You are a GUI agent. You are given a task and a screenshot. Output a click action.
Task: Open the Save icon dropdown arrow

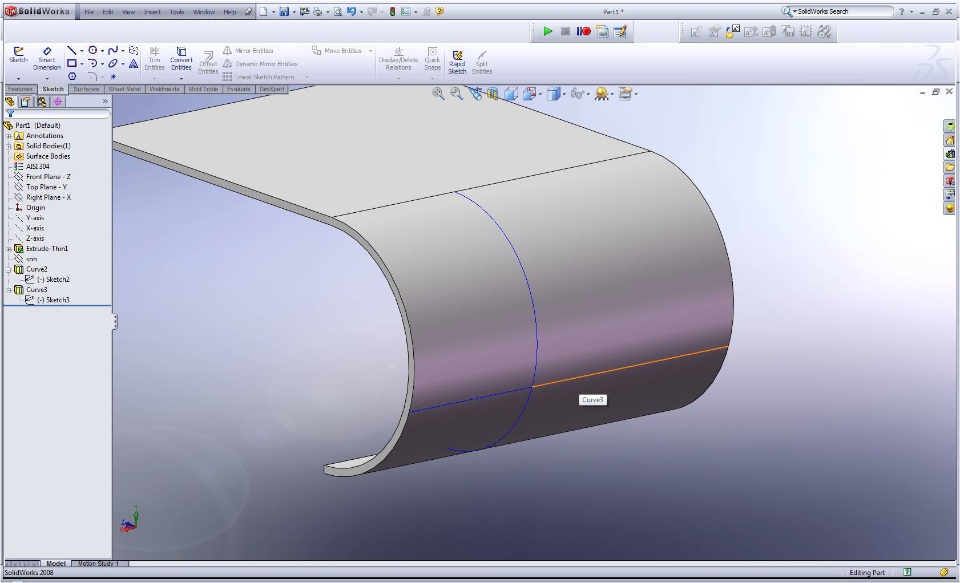click(x=294, y=12)
